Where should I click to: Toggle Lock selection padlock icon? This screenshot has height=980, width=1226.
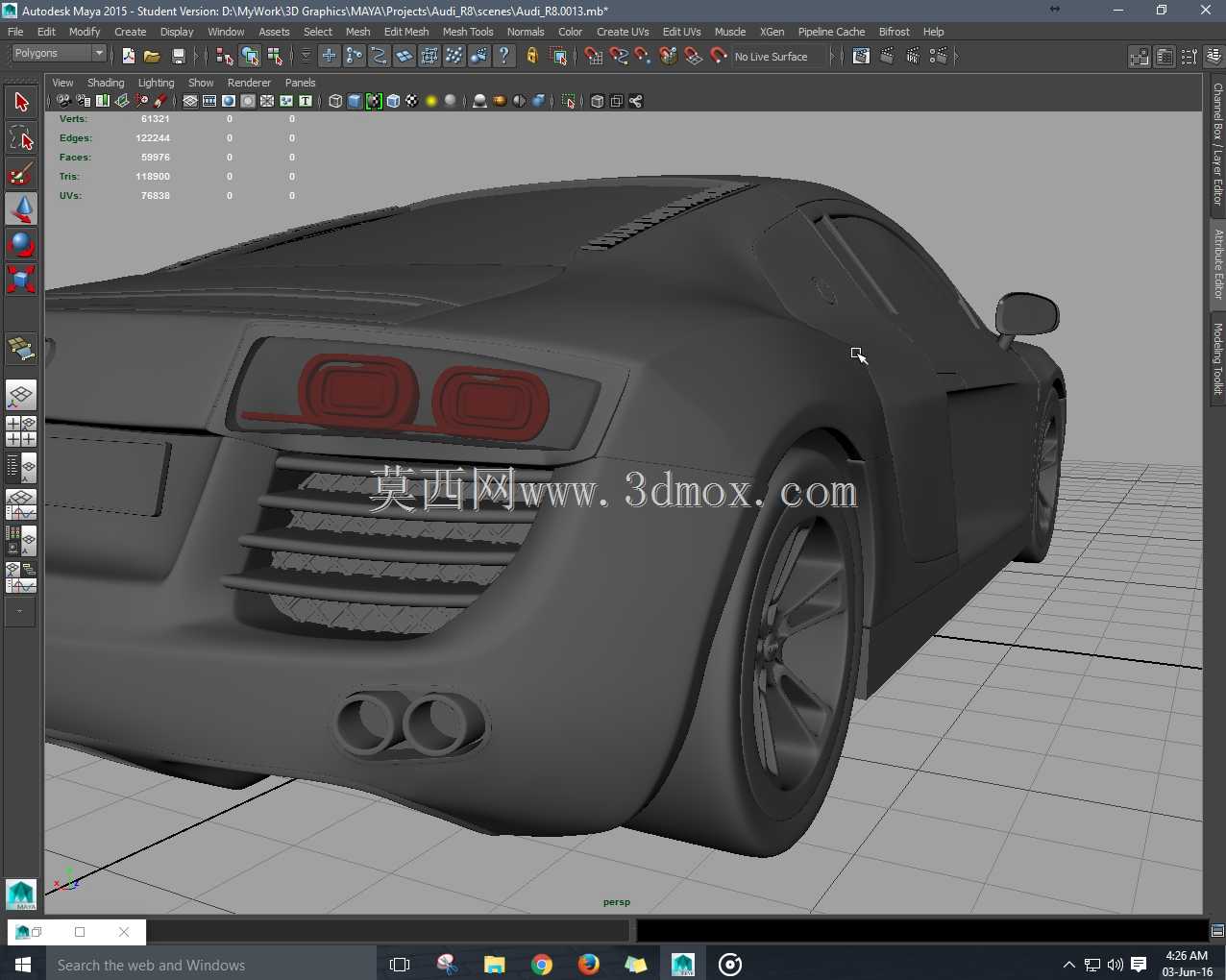point(531,57)
